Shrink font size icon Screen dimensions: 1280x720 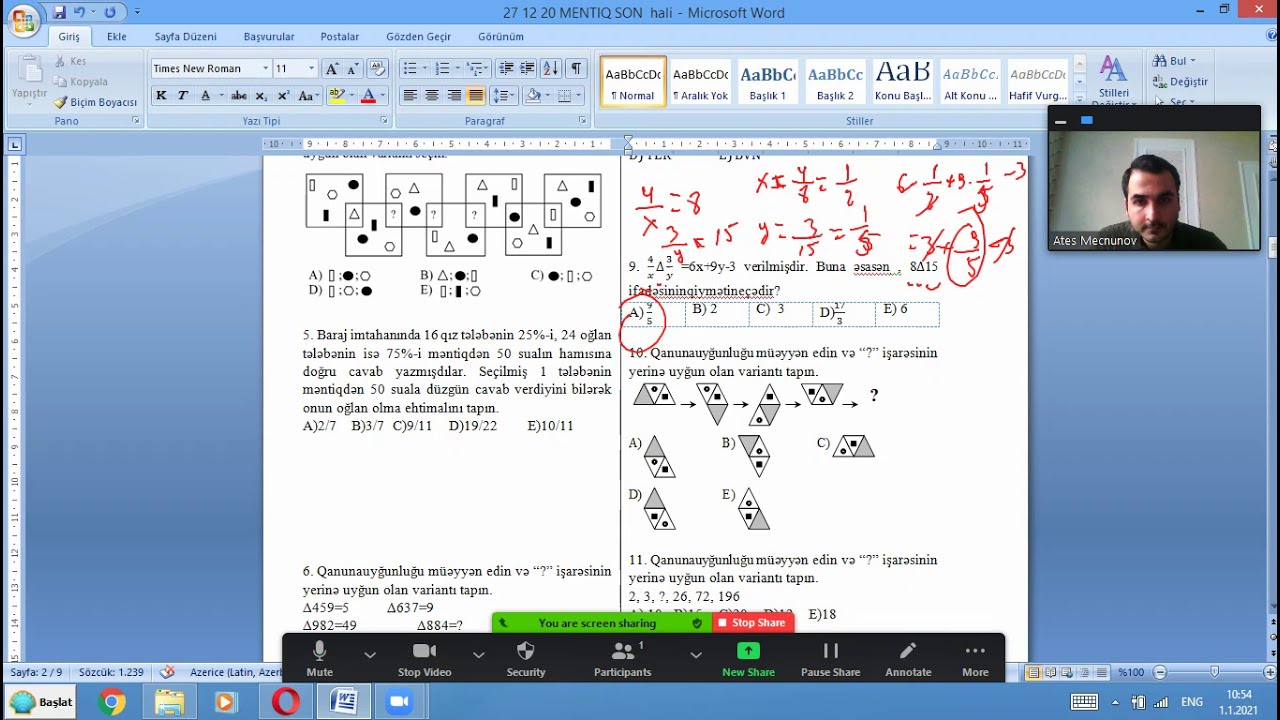point(353,68)
